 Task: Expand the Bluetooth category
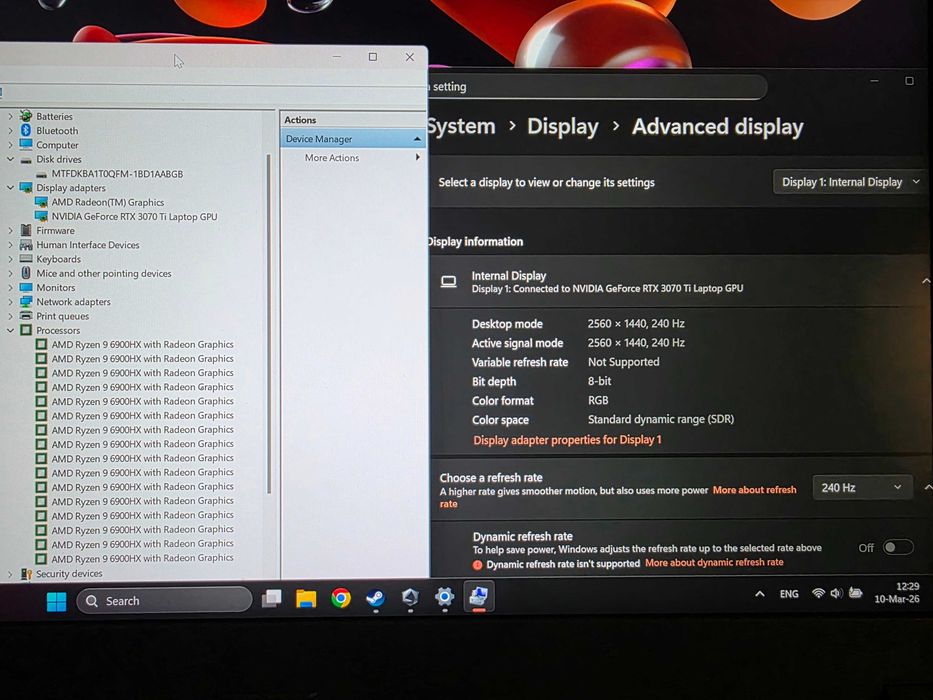coord(10,130)
